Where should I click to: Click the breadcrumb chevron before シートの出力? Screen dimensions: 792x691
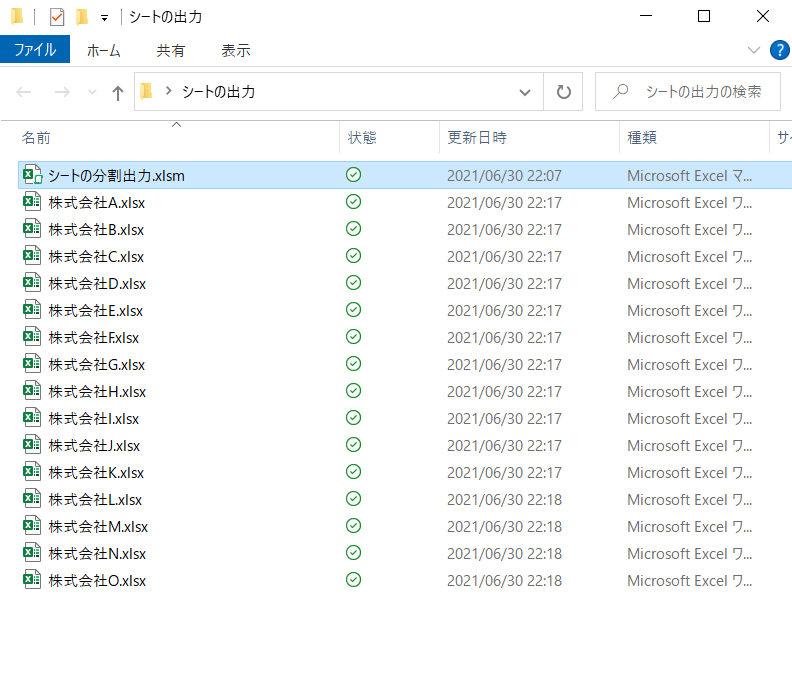tap(169, 91)
